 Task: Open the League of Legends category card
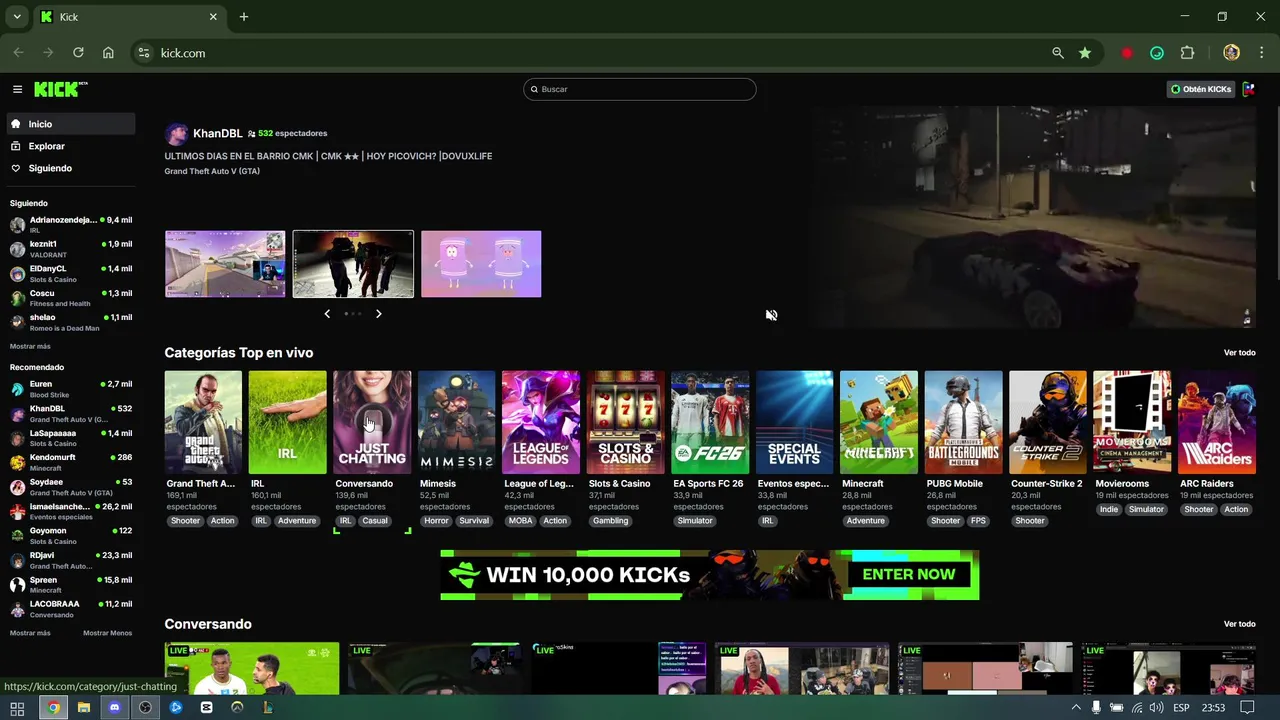tap(541, 422)
